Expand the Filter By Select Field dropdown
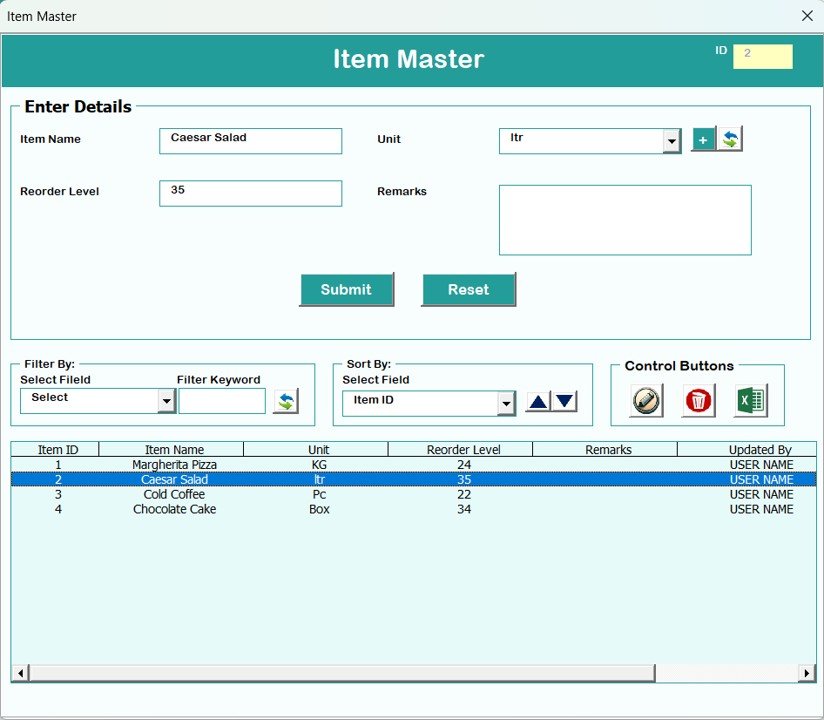Image resolution: width=824 pixels, height=720 pixels. click(167, 402)
